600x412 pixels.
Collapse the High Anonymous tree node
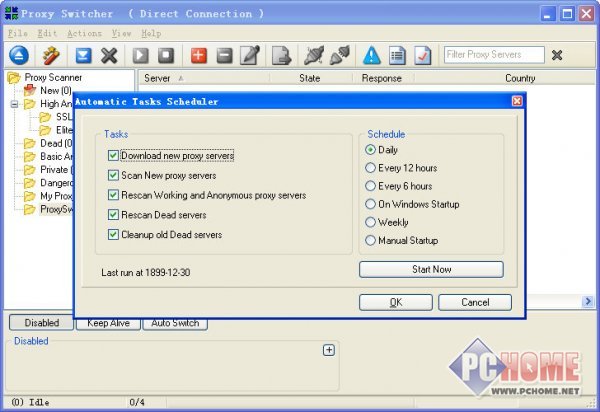(x=14, y=104)
